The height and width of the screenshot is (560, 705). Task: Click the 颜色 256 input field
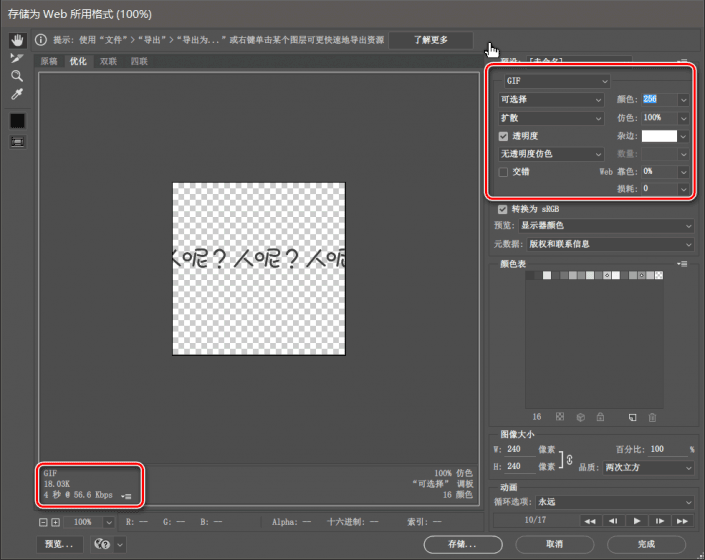pos(659,99)
